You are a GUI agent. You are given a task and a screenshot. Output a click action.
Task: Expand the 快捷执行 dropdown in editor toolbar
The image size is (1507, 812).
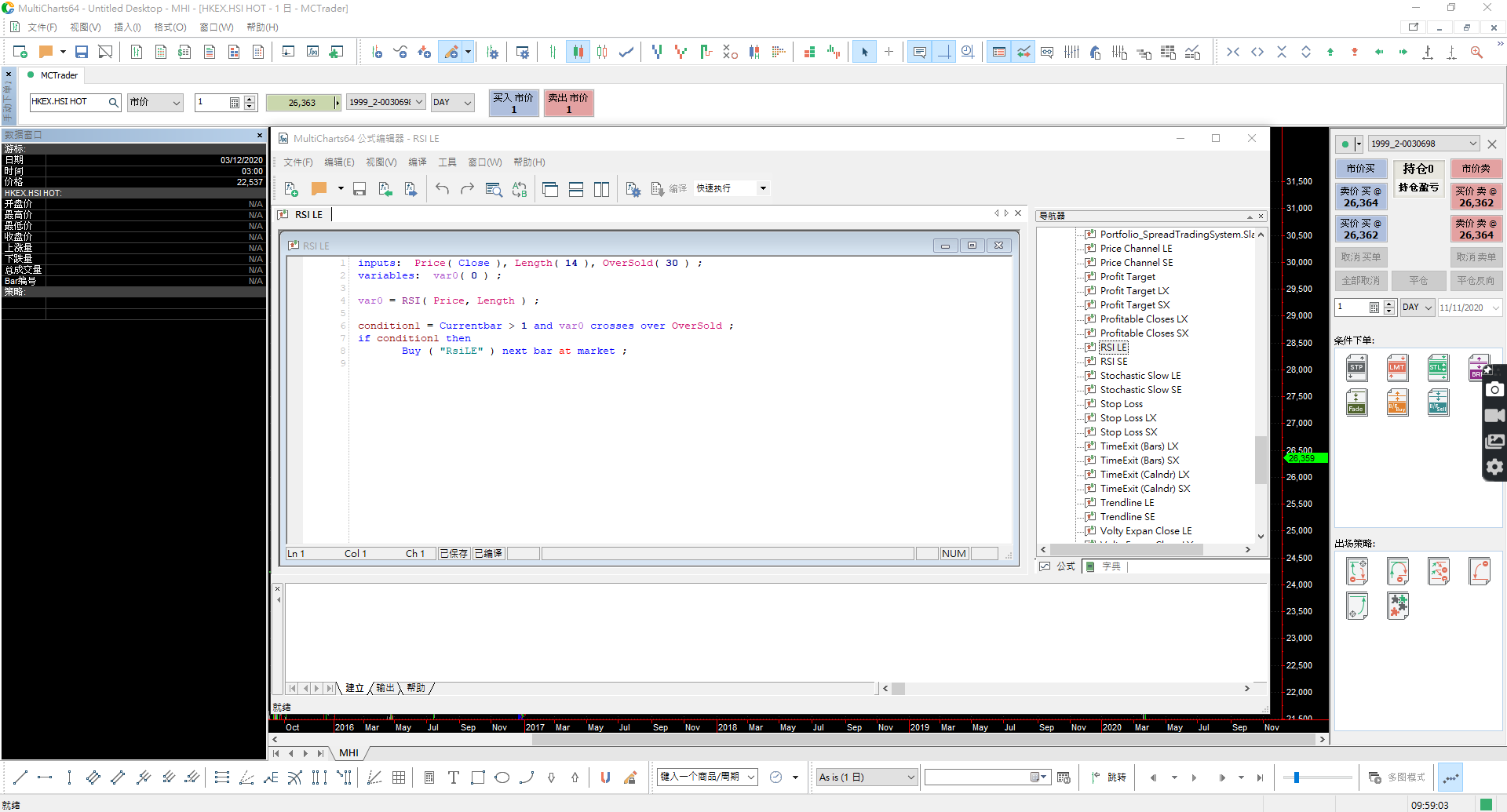pos(763,188)
